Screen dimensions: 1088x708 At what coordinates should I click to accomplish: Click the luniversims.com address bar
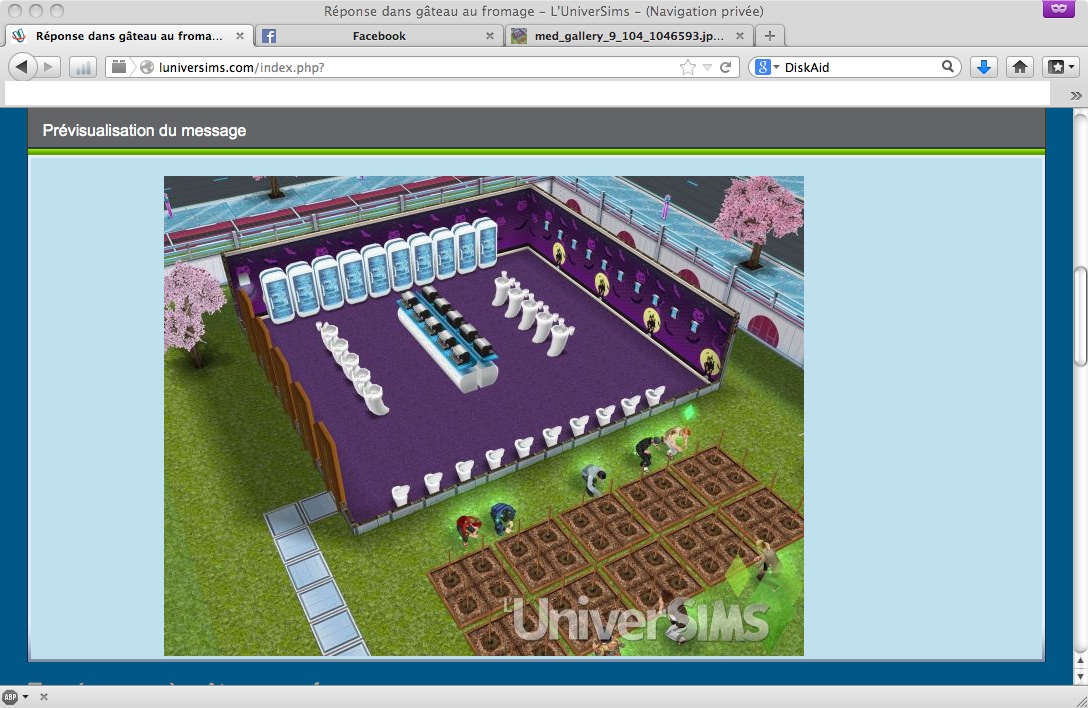400,67
